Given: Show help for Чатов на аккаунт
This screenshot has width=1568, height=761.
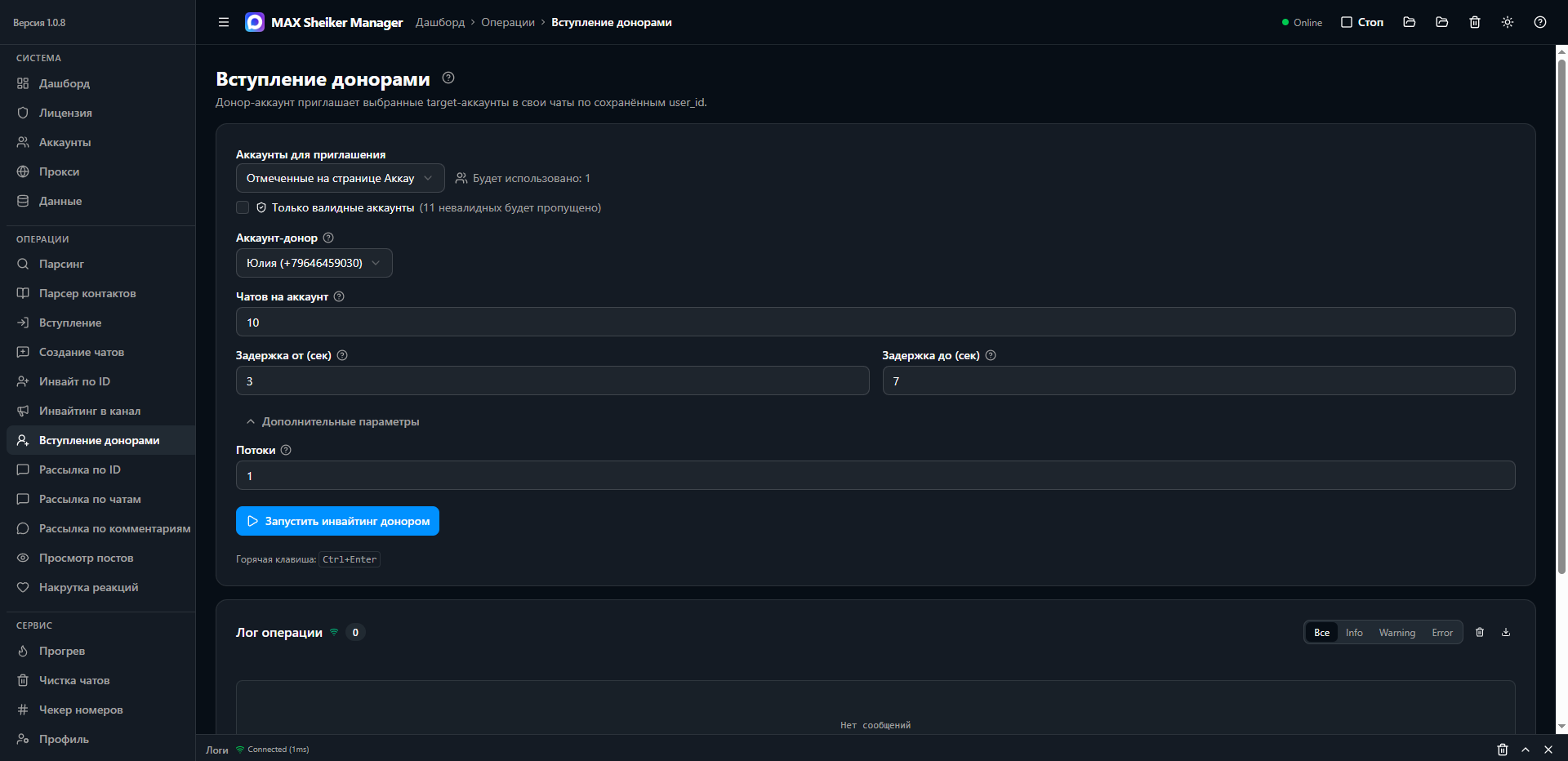Looking at the screenshot, I should pyautogui.click(x=339, y=296).
